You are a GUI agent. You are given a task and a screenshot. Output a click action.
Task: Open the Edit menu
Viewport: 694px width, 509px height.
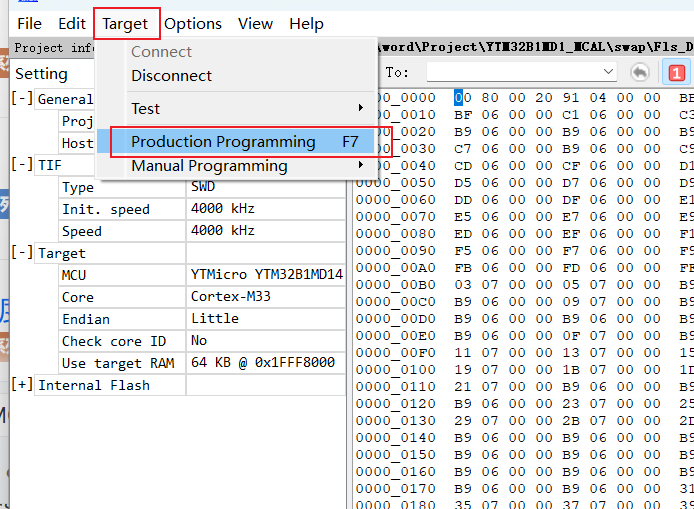[x=72, y=23]
